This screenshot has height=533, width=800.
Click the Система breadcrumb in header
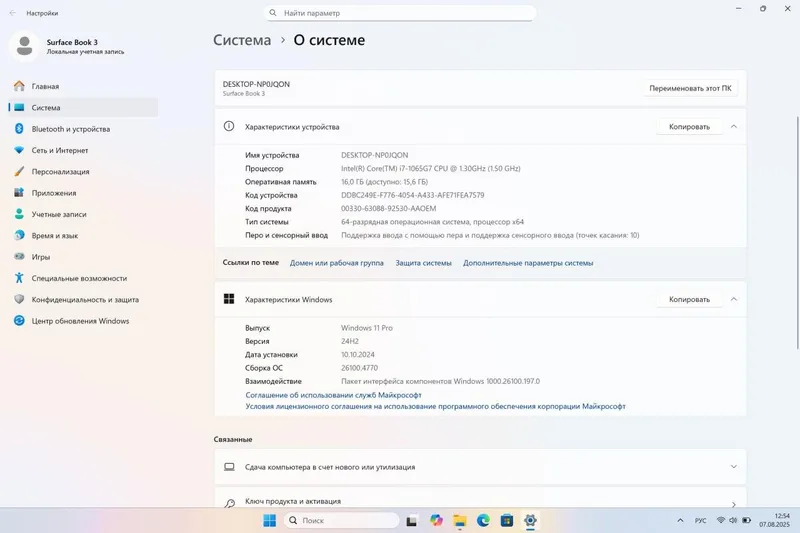[242, 40]
